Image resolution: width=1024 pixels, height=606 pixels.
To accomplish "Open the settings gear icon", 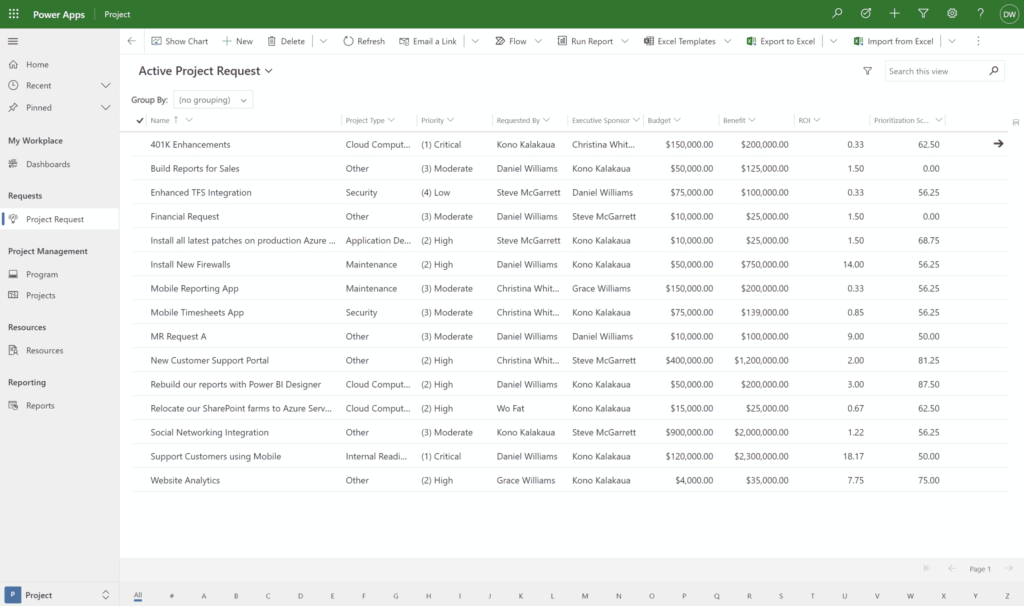I will [x=952, y=14].
